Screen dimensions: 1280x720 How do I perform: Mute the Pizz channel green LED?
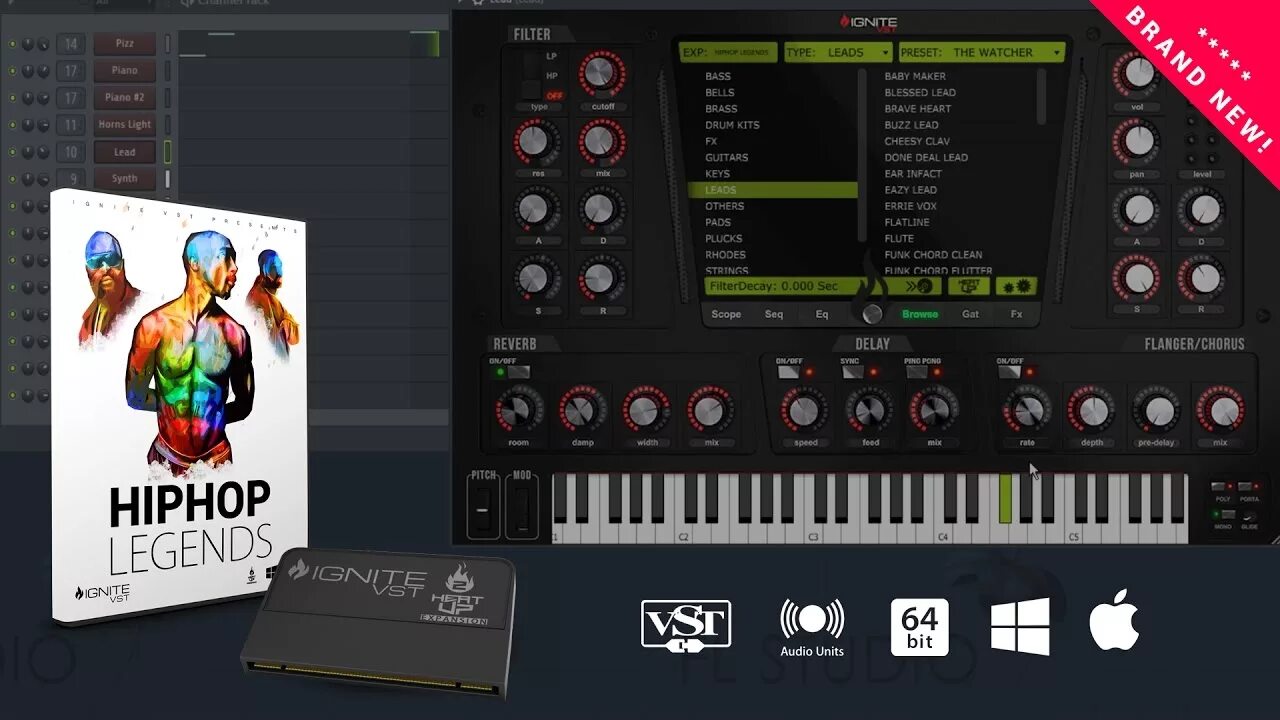point(12,44)
